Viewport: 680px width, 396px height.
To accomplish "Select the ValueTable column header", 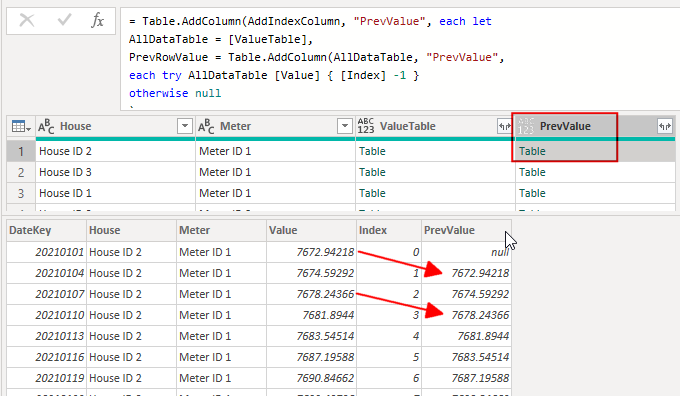I will click(435, 127).
